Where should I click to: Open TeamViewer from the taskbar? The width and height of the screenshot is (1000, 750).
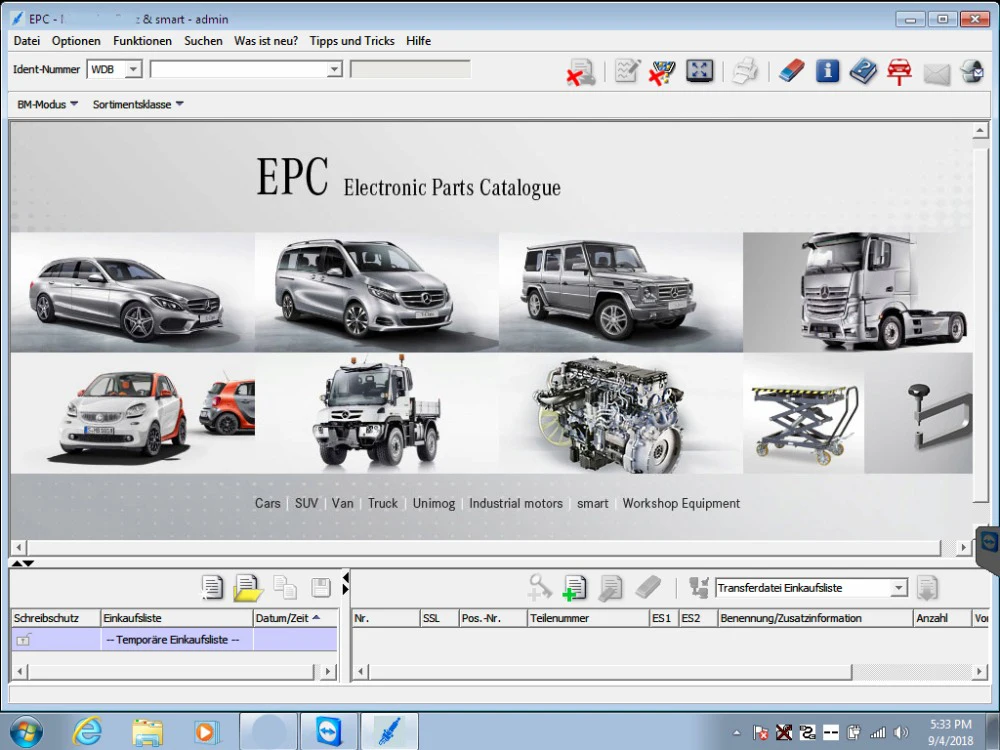(x=329, y=732)
